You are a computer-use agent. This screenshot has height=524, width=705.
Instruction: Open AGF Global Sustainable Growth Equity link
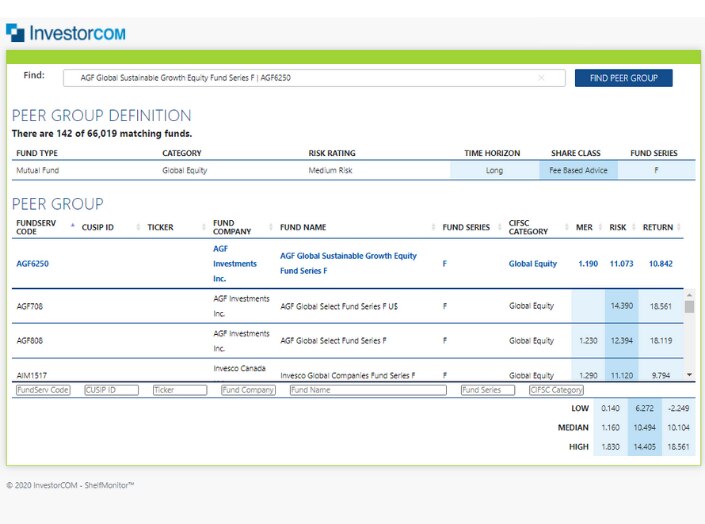pos(348,263)
